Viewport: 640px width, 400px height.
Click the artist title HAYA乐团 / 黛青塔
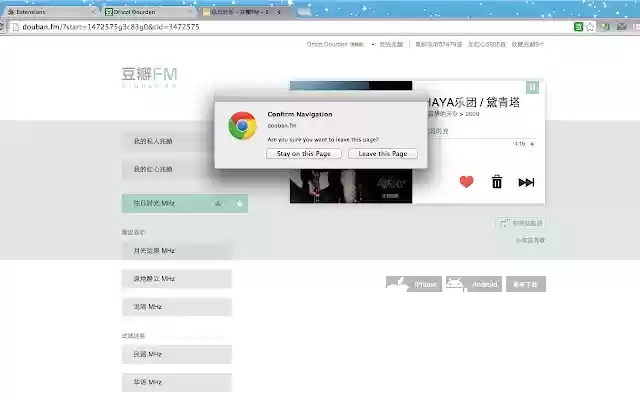[x=473, y=102]
